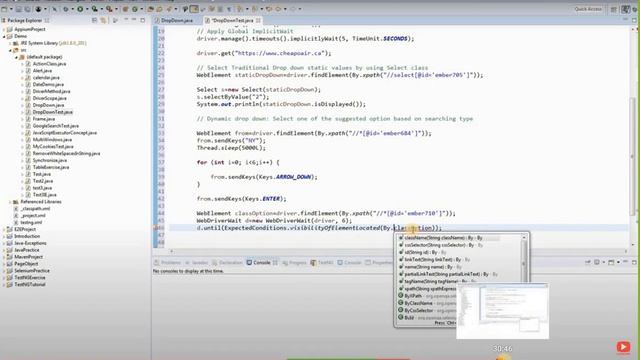Click the Build suggestion icon in autocomplete

(x=401, y=317)
